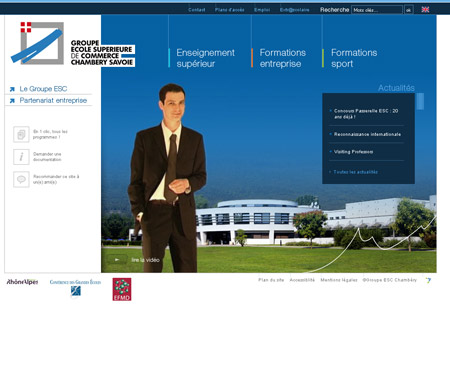
Task: Open Toutes les actualités link
Action: tap(356, 172)
